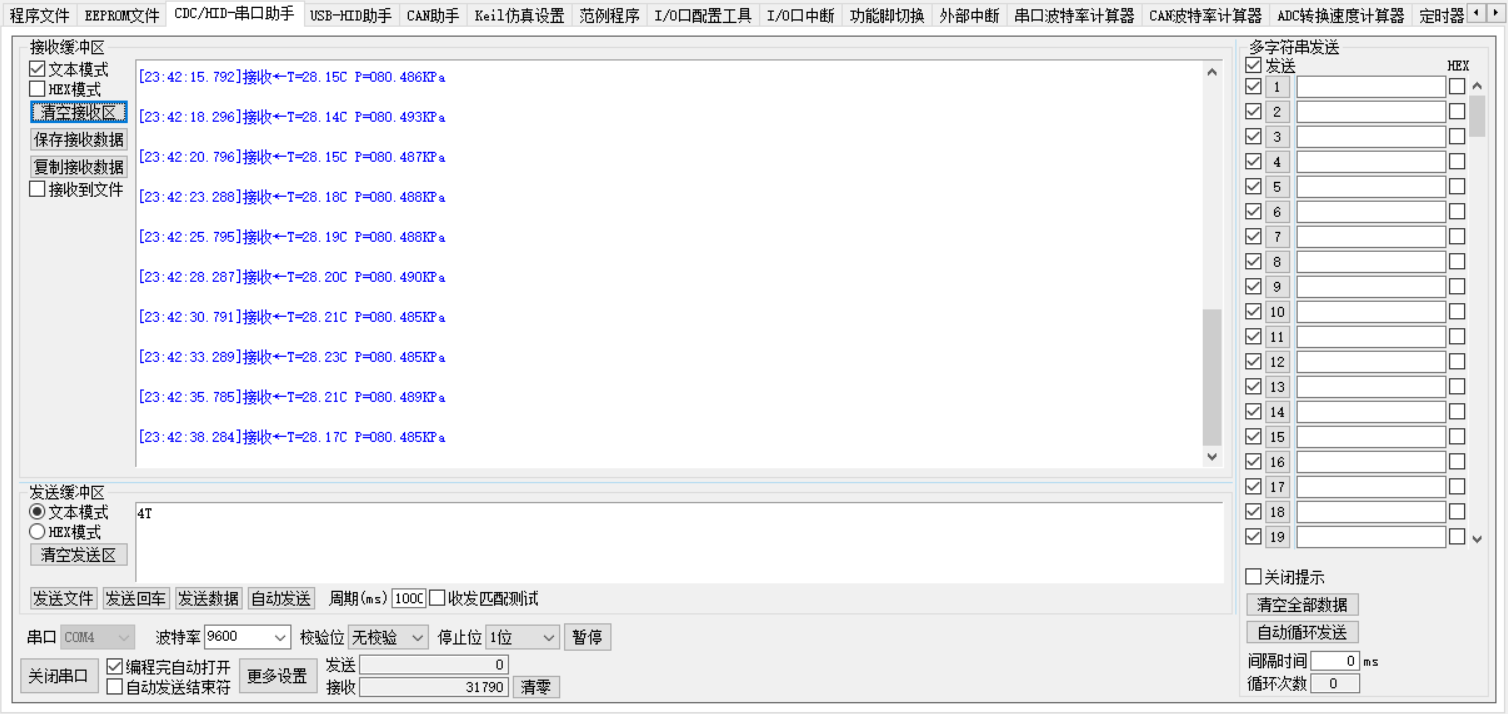This screenshot has width=1508, height=714.
Task: Focus the 循环次数 input field
Action: tap(1335, 684)
